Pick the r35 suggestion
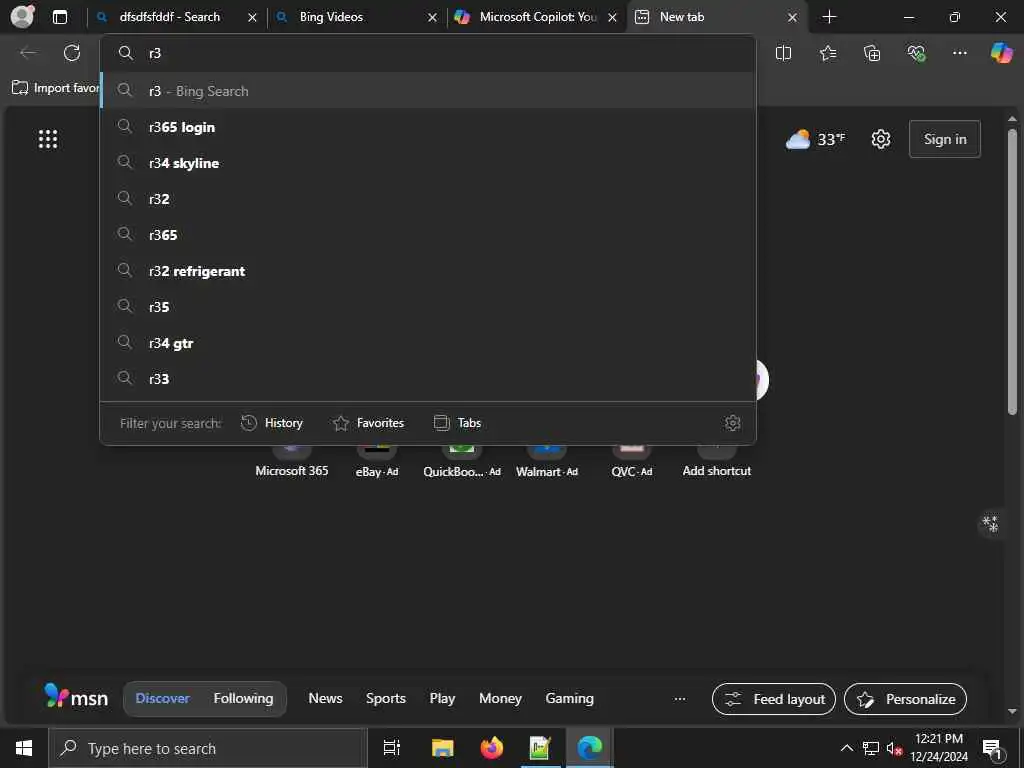 click(428, 307)
